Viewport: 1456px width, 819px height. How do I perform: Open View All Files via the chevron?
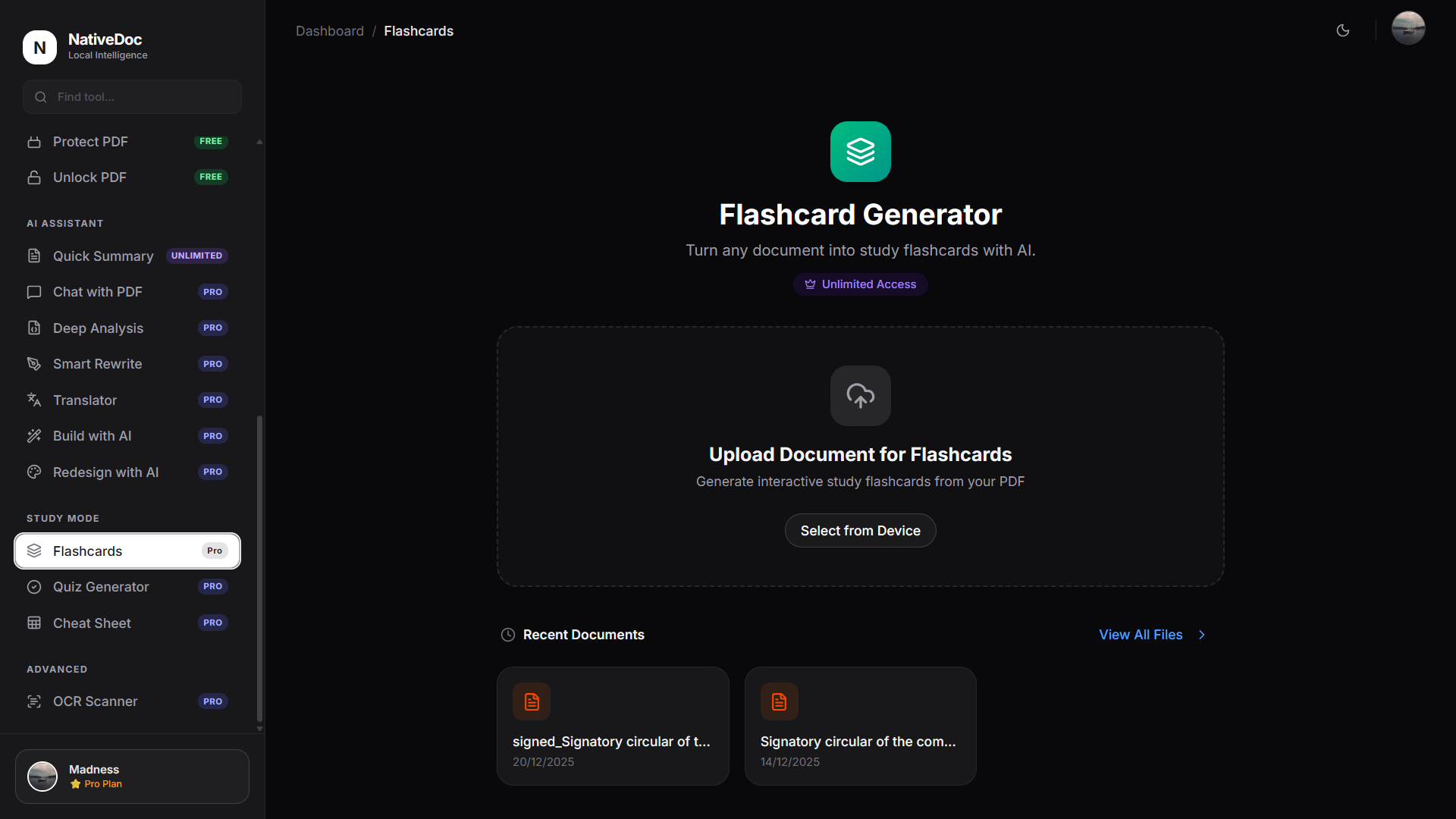pos(1202,635)
